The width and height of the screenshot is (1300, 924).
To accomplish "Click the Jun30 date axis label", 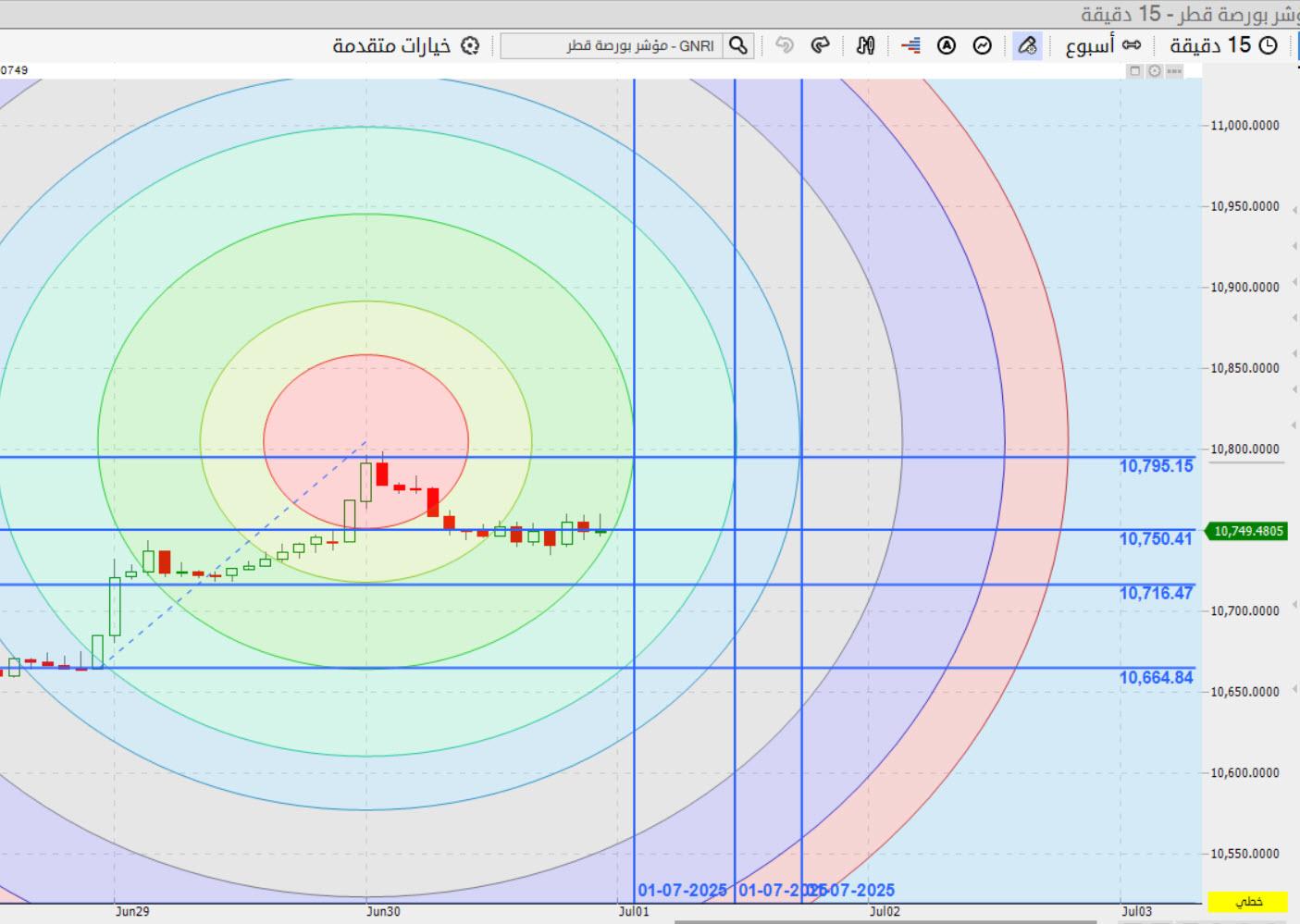I will (x=383, y=911).
